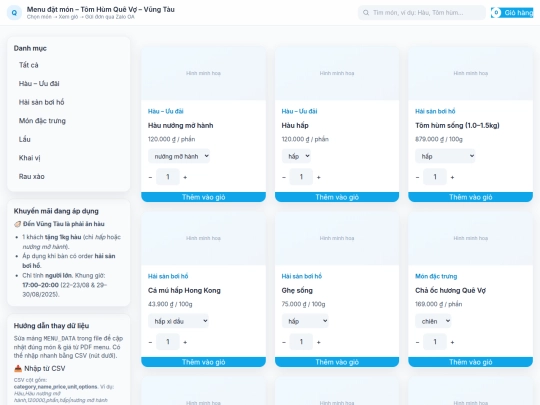This screenshot has width=540, height=405.
Task: Open cooking option dropdown for Ghẹ sống
Action: pos(305,321)
